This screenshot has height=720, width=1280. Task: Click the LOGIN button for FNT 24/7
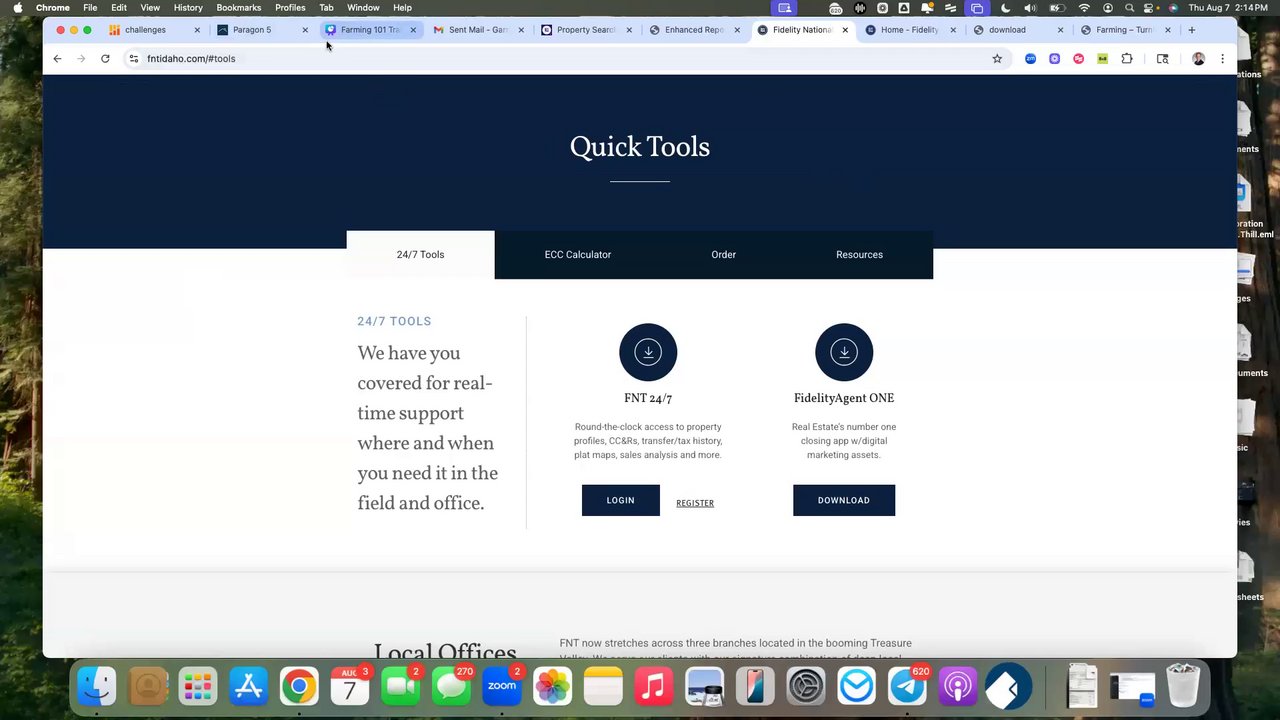pyautogui.click(x=621, y=501)
